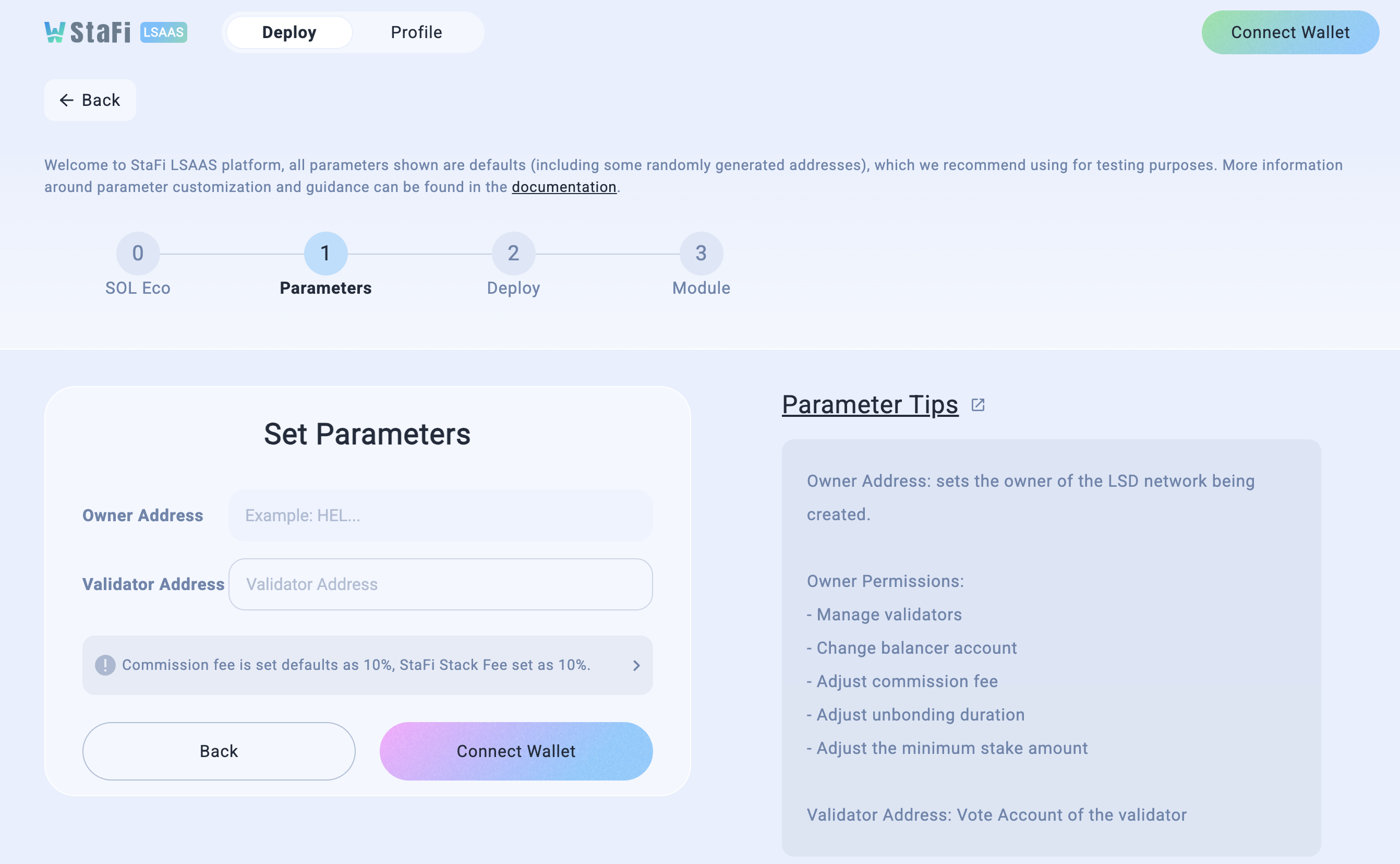Select step 2 Deploy circle
Viewport: 1400px width, 864px height.
(x=513, y=253)
